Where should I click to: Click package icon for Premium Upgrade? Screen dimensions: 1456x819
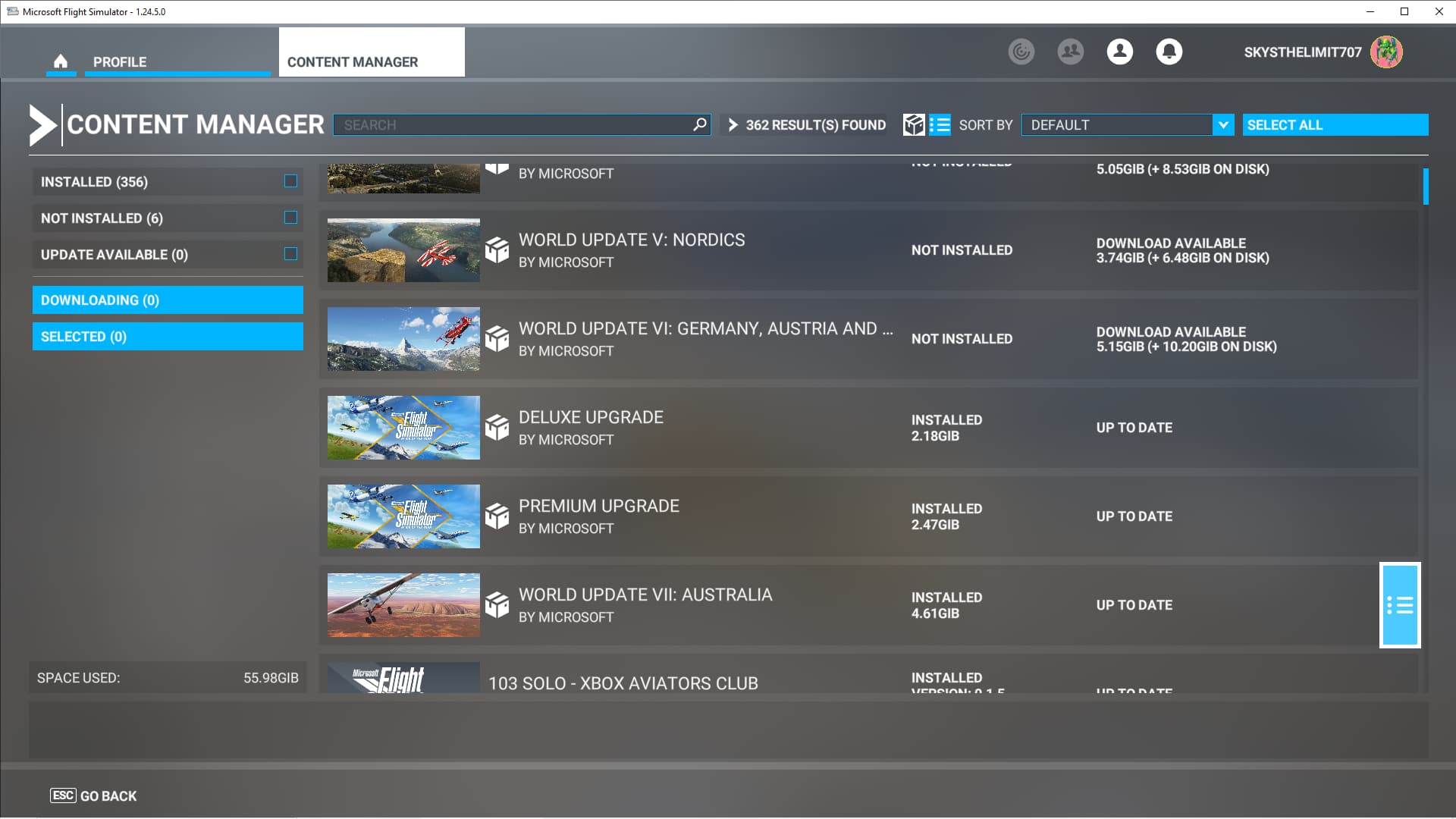[x=497, y=516]
